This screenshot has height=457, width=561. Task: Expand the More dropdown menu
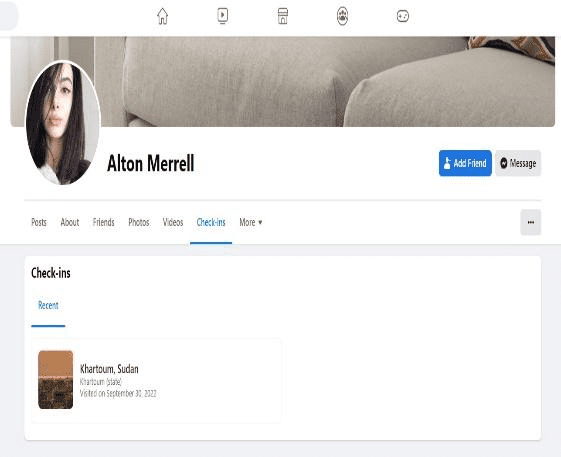pyautogui.click(x=251, y=222)
